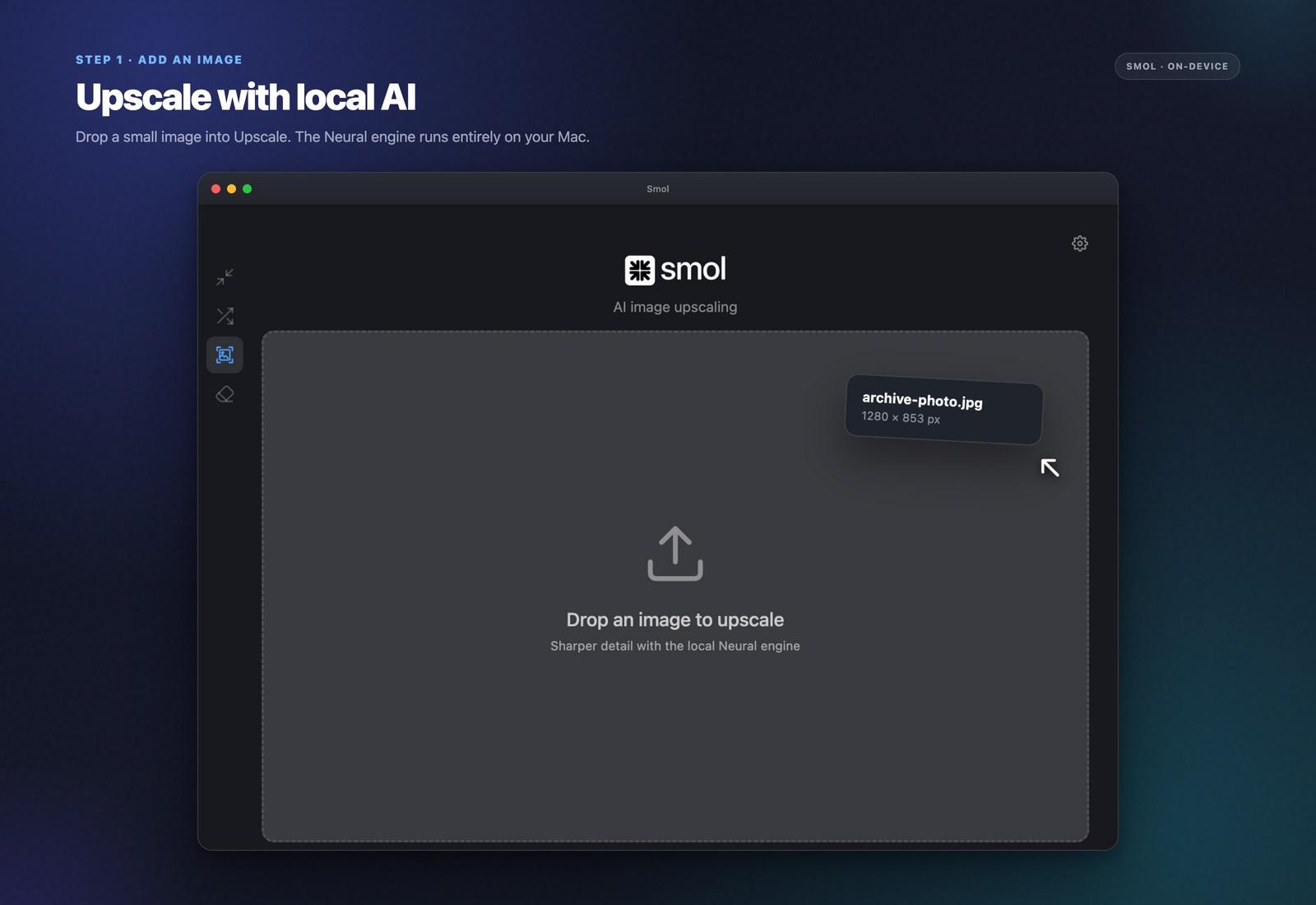Click "STEP 1 · ADD AN IMAGE" label
The image size is (1316, 905).
point(159,60)
